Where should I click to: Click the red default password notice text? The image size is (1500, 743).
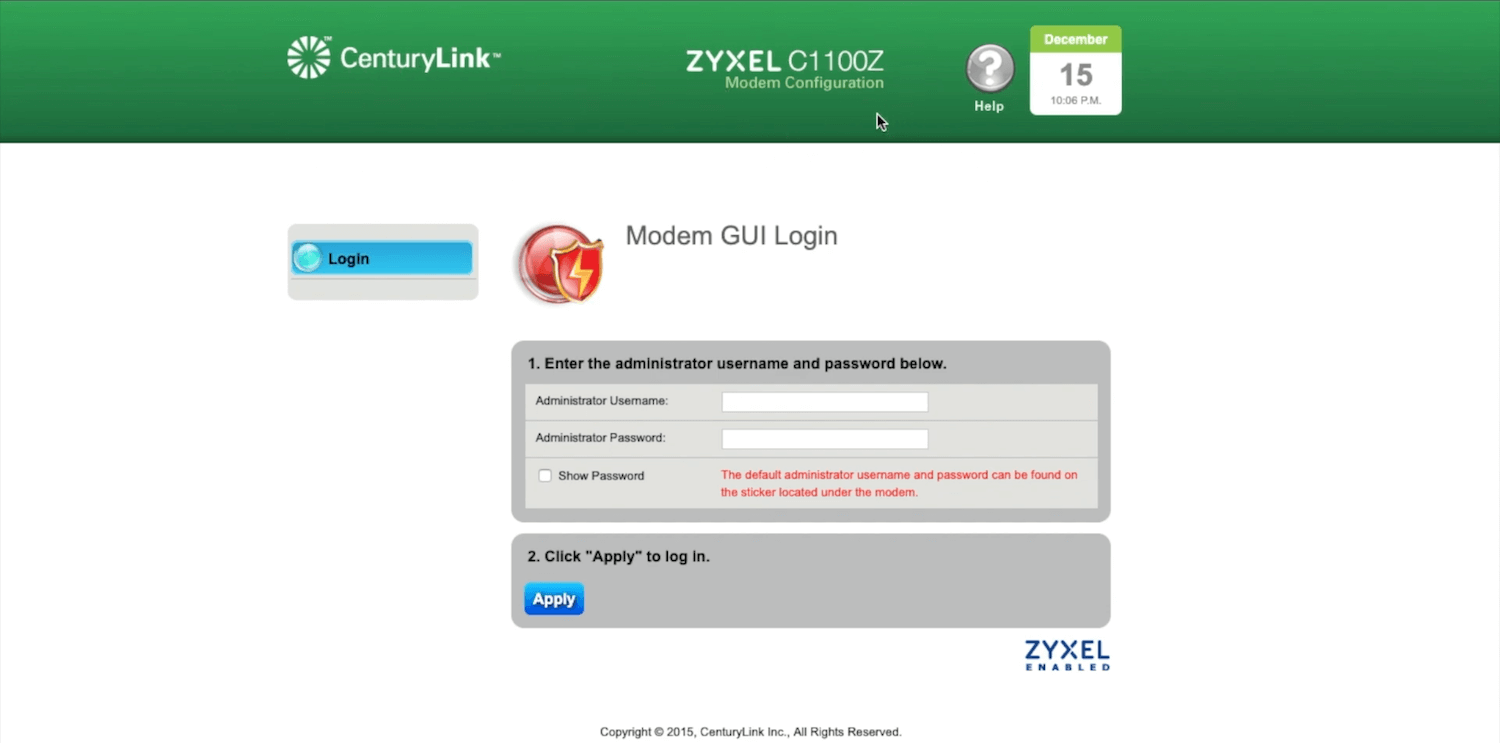click(899, 484)
